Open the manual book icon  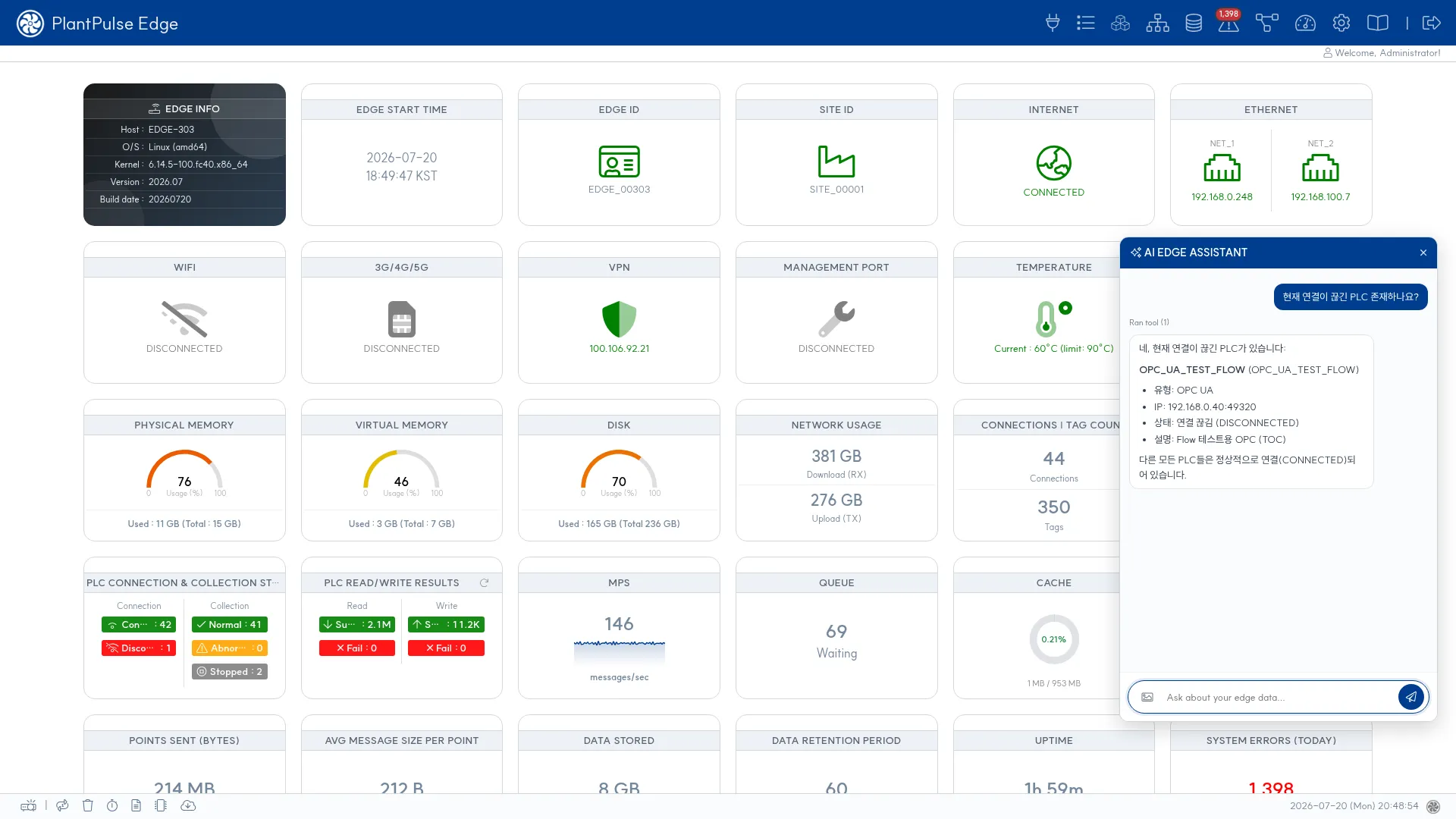tap(1378, 23)
